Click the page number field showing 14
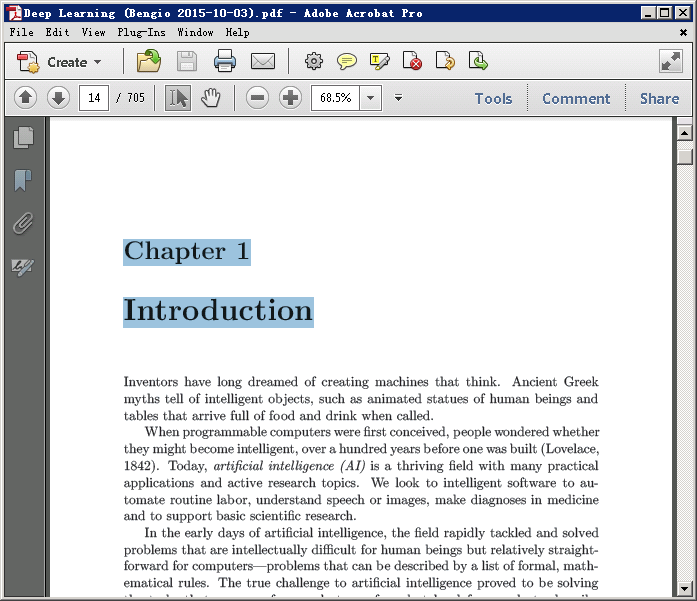Viewport: 697px width, 601px height. (94, 98)
